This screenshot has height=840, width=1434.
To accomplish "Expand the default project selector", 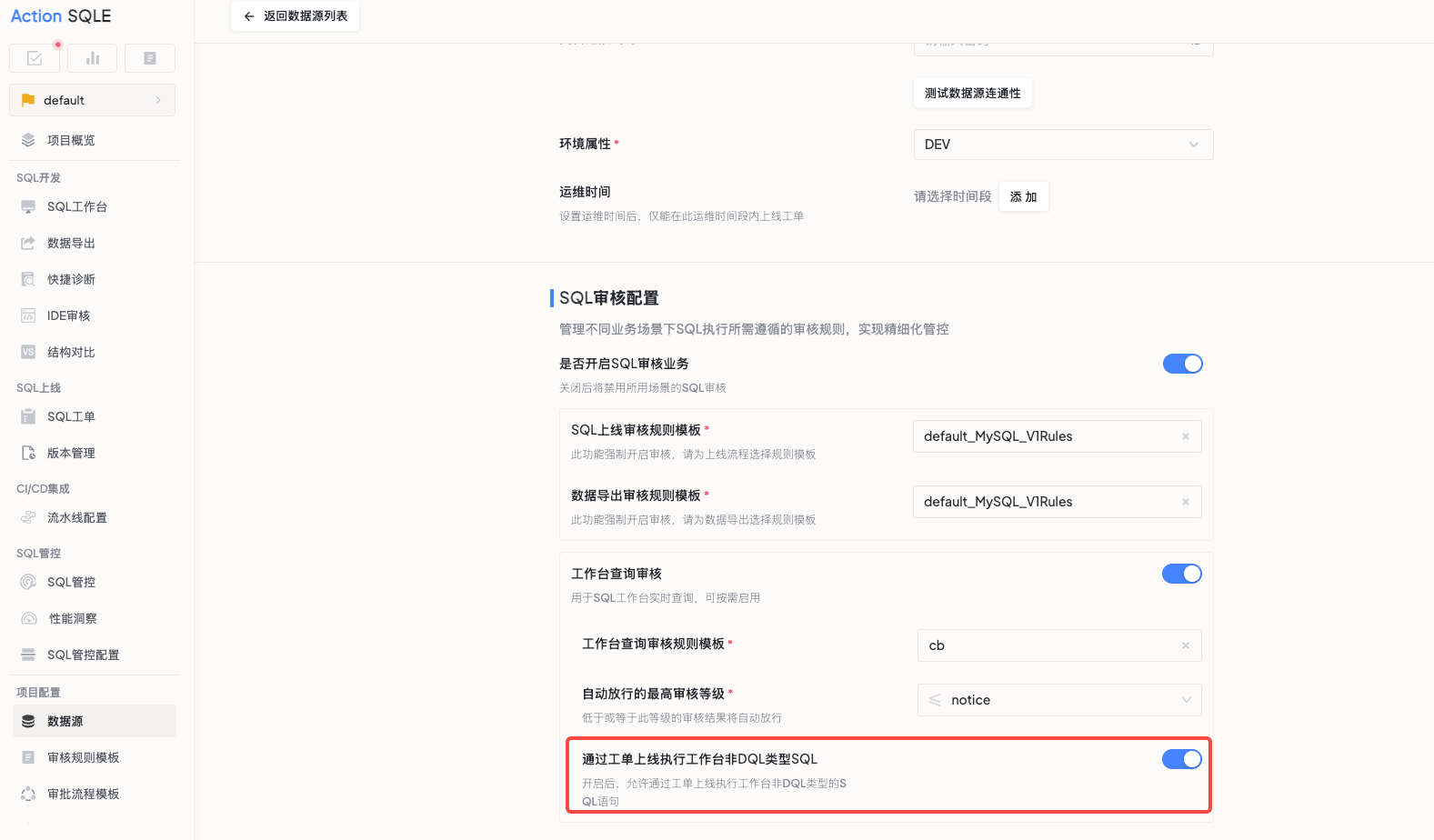I will tap(92, 100).
